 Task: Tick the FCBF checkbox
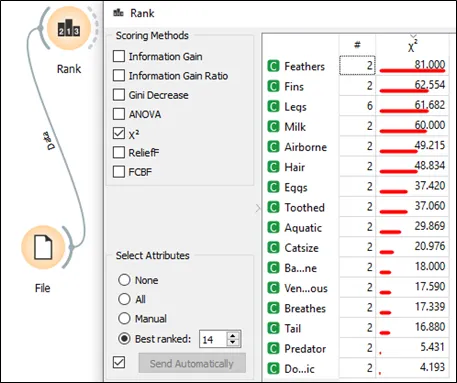[x=119, y=172]
